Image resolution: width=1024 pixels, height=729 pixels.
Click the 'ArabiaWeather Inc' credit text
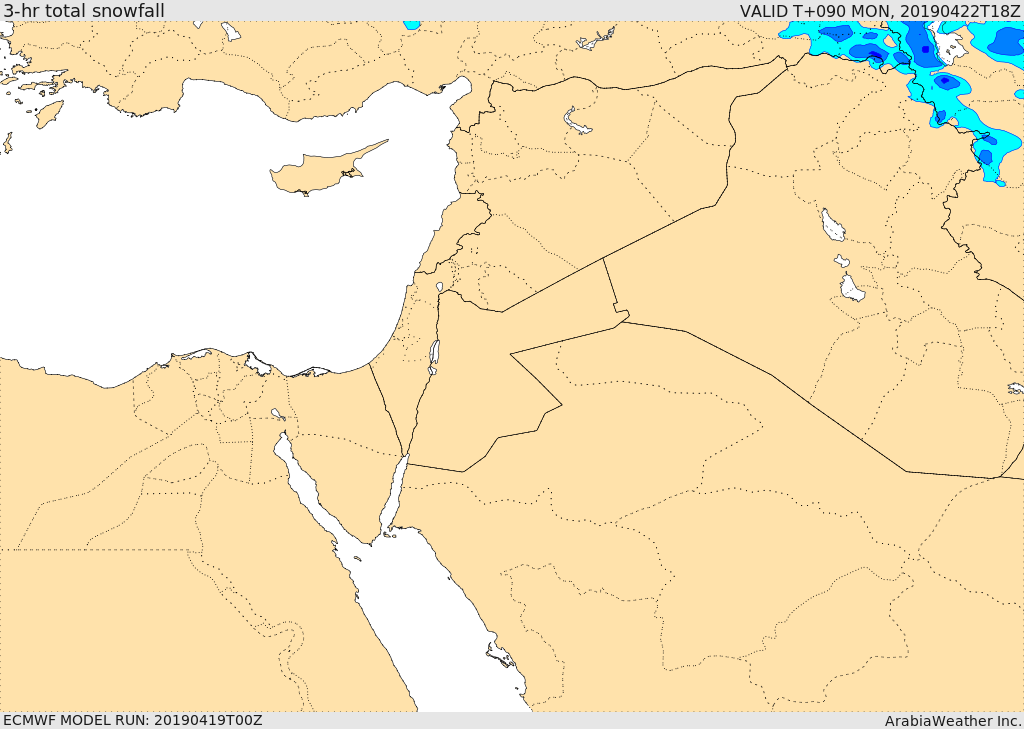952,721
